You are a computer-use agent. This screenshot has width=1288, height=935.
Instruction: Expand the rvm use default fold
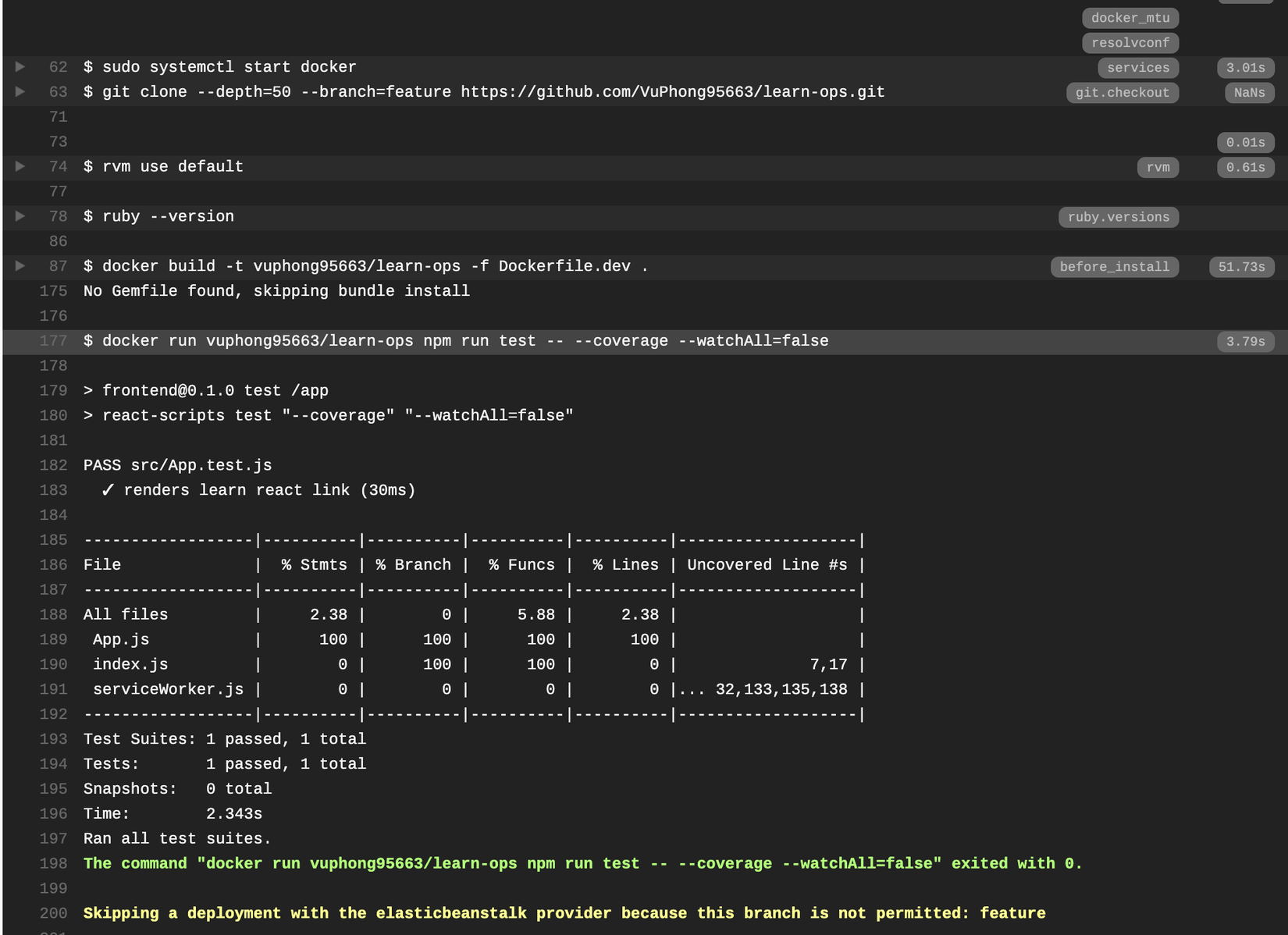[x=20, y=166]
